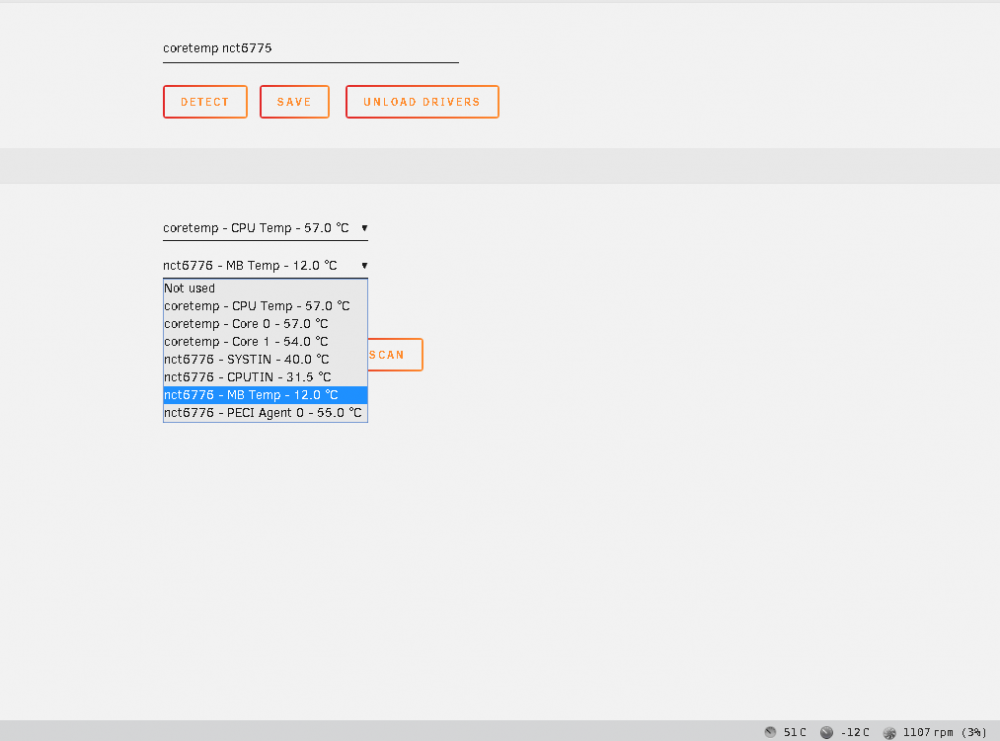Open the coretemp CPU Temp sensor dropdown
Image resolution: width=1000 pixels, height=741 pixels.
(x=265, y=228)
